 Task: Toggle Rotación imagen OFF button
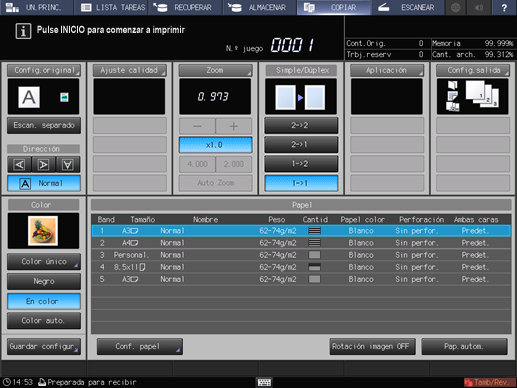click(372, 346)
